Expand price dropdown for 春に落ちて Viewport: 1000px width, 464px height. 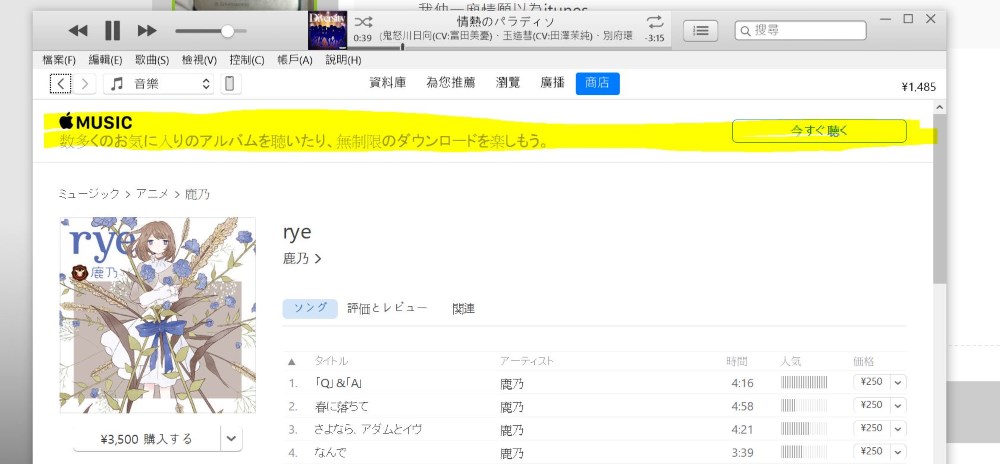898,405
